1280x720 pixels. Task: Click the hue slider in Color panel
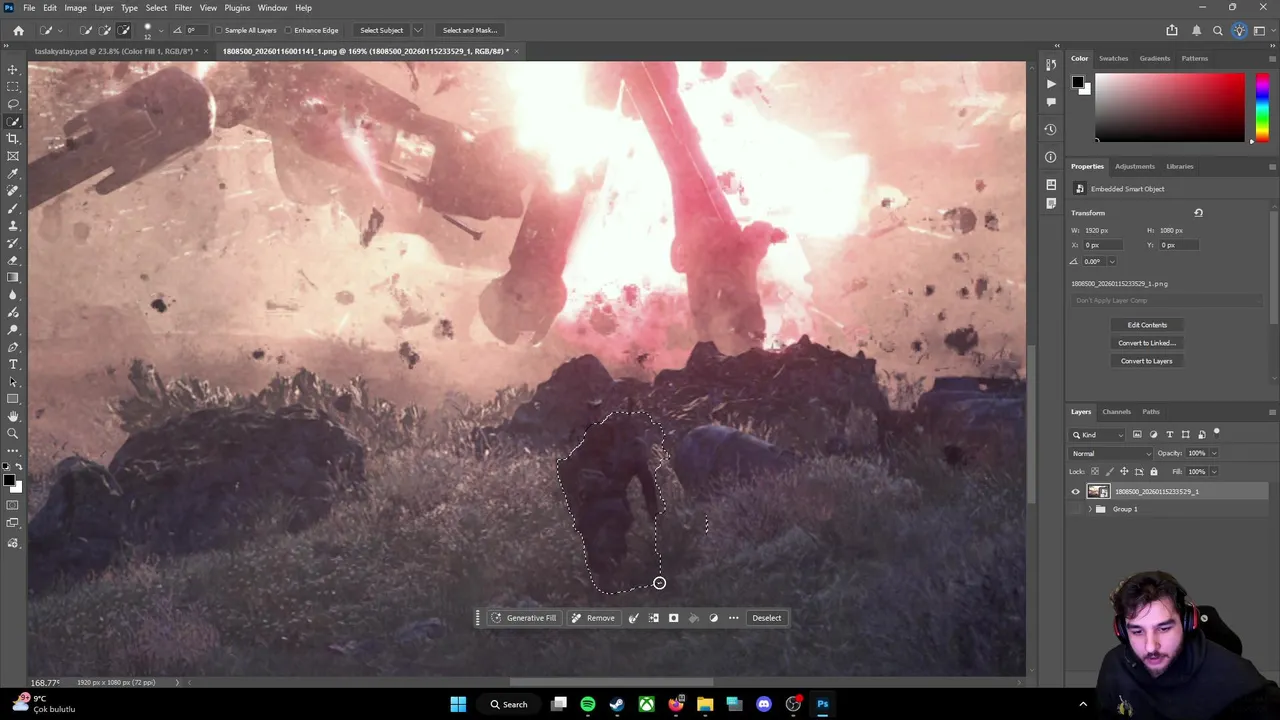coord(1262,107)
